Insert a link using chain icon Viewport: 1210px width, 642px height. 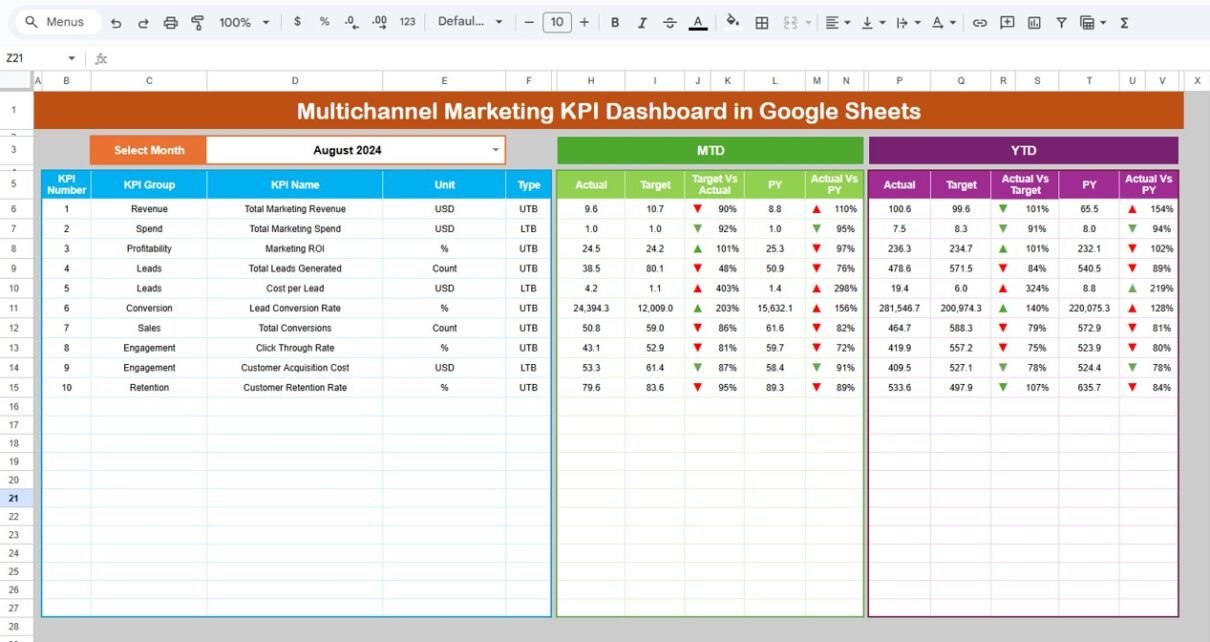coord(980,22)
